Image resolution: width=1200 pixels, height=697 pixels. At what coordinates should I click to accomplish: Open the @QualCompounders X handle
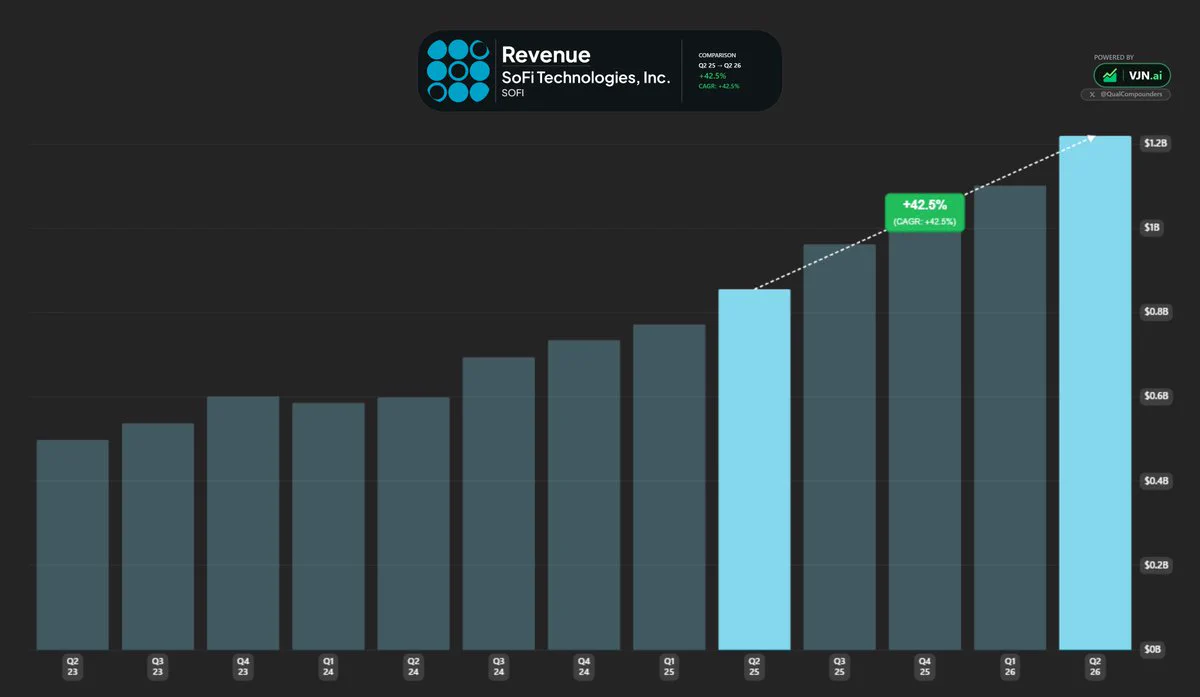[1127, 94]
